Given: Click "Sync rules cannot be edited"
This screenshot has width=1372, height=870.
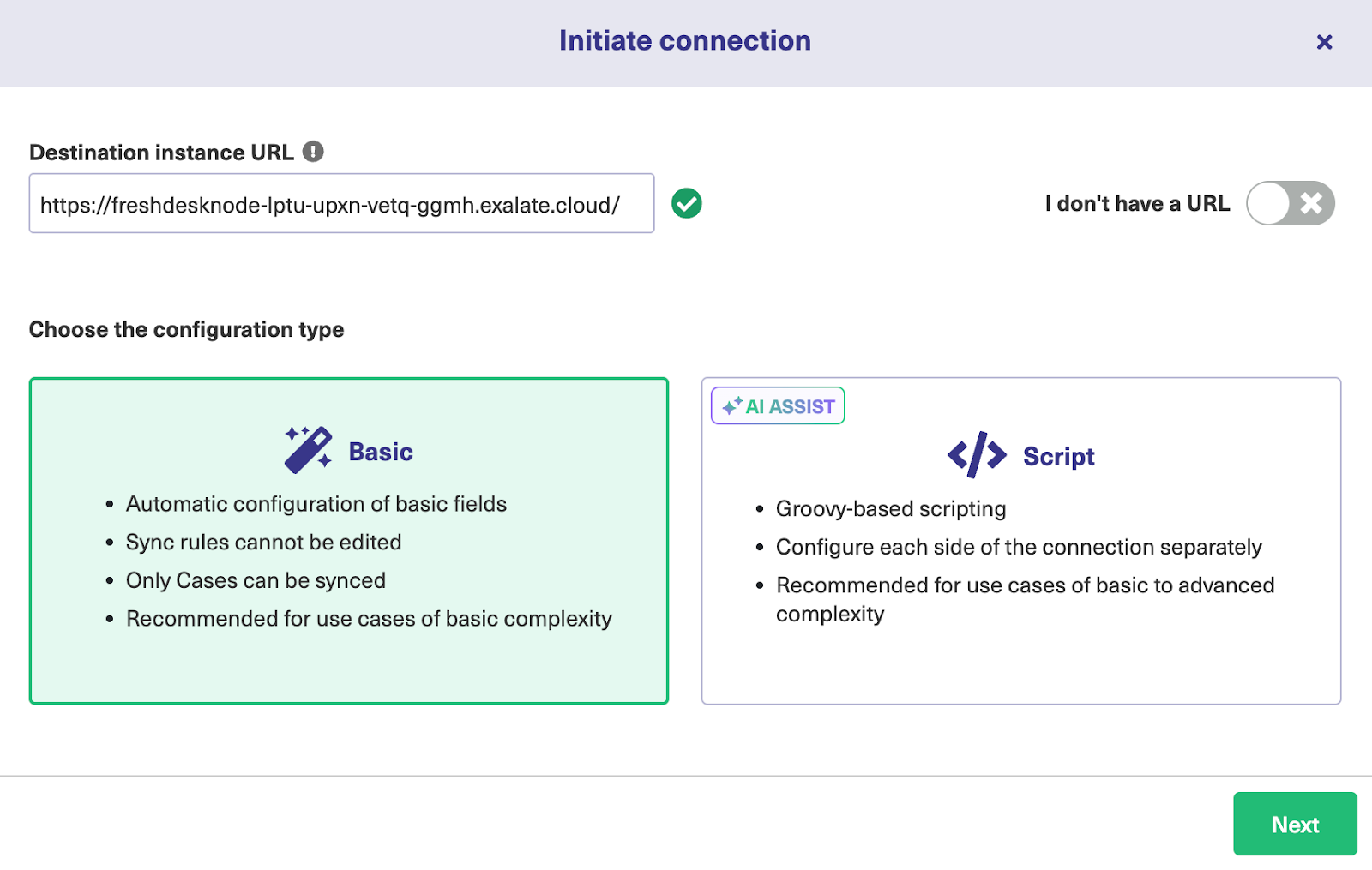Looking at the screenshot, I should pos(263,543).
